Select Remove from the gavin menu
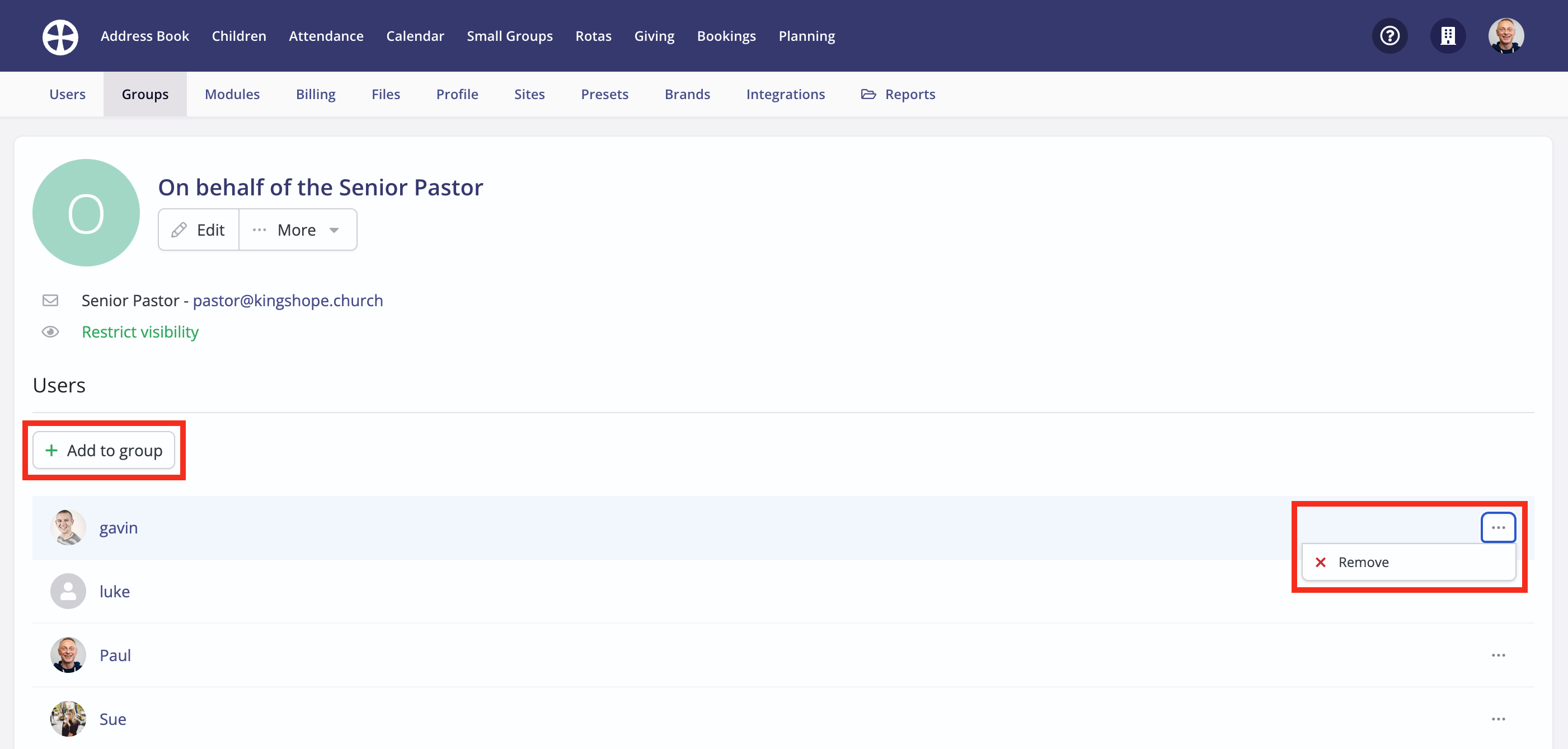The image size is (1568, 749). pos(1409,562)
